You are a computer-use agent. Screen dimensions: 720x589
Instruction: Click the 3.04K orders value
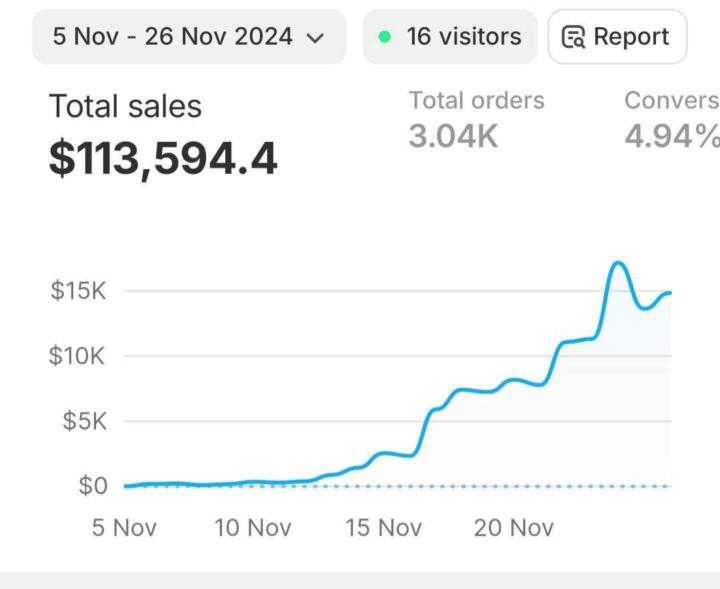tap(453, 135)
